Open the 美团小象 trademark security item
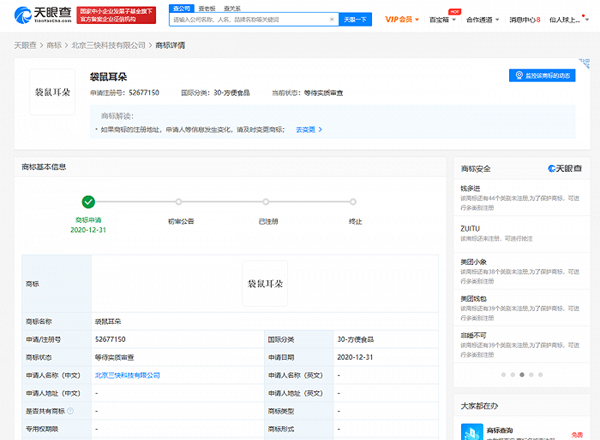The width and height of the screenshot is (600, 440). click(521, 271)
